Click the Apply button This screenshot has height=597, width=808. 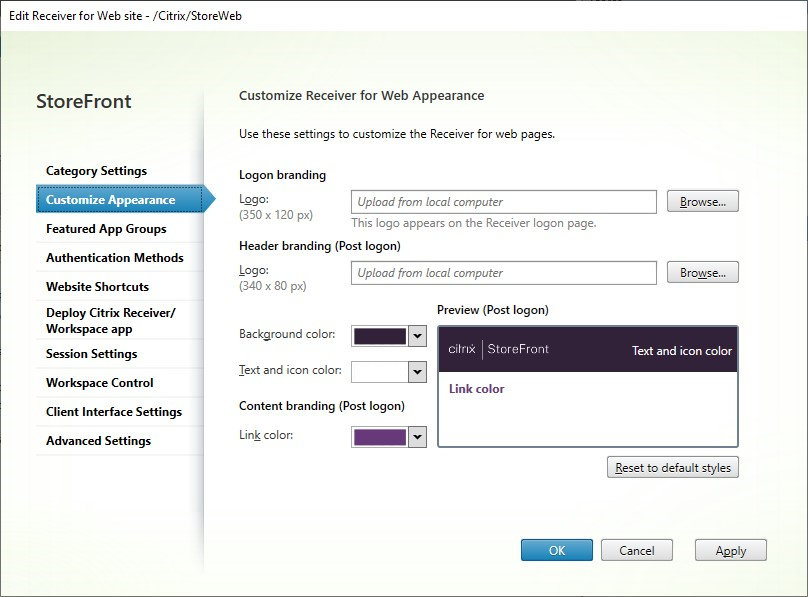pos(731,551)
